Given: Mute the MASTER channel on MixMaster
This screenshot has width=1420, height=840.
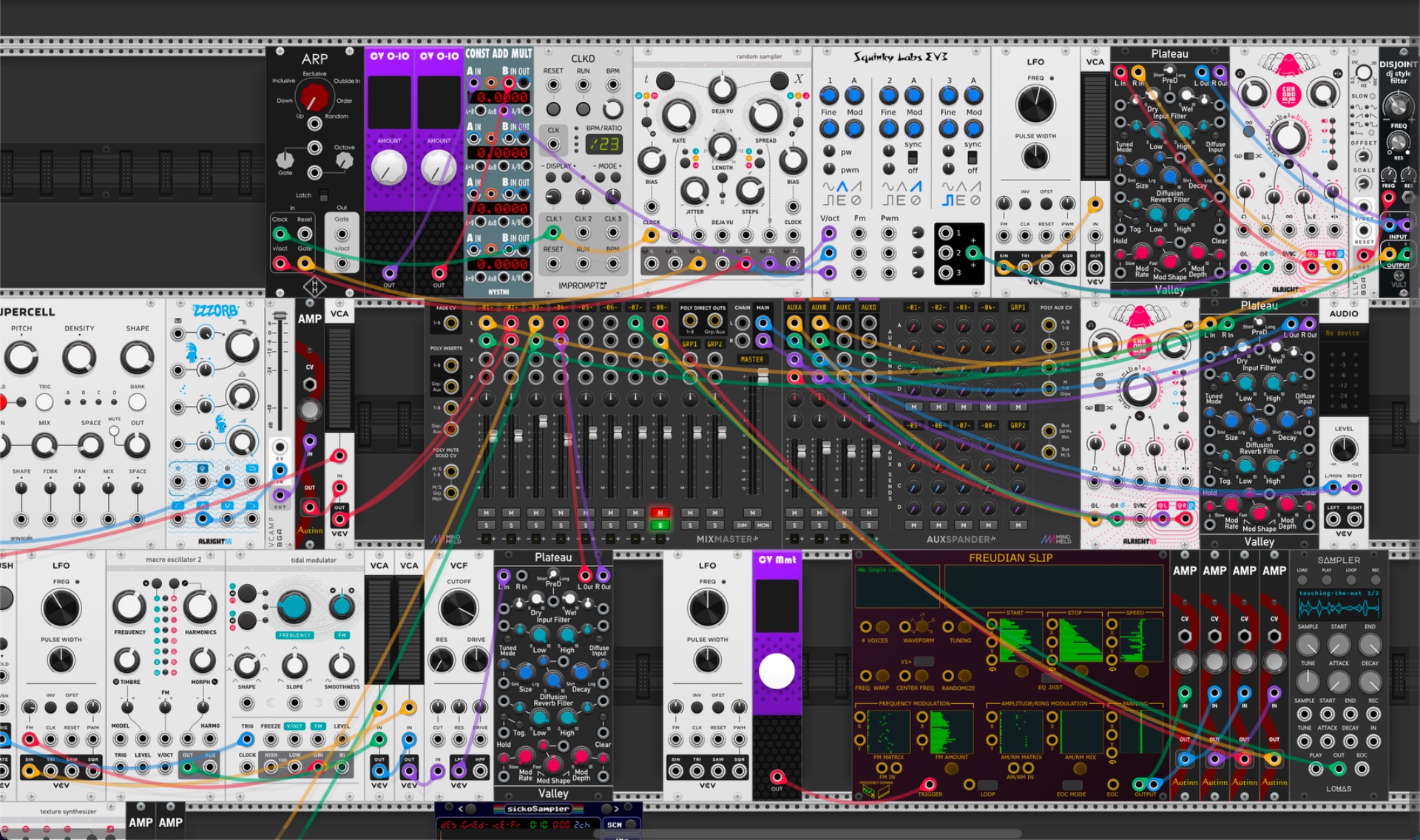Looking at the screenshot, I should [x=752, y=512].
